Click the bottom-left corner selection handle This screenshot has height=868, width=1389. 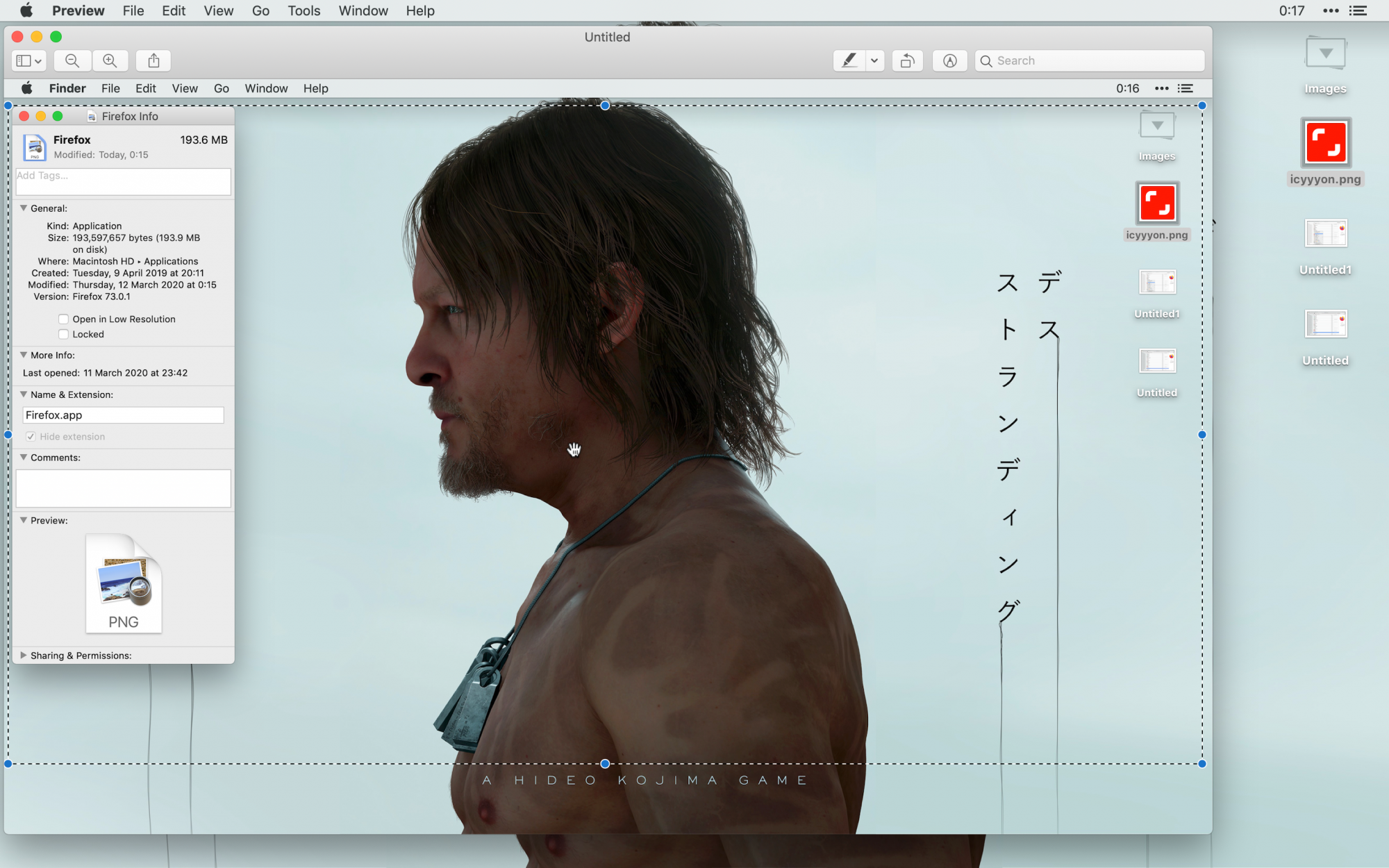coord(8,764)
